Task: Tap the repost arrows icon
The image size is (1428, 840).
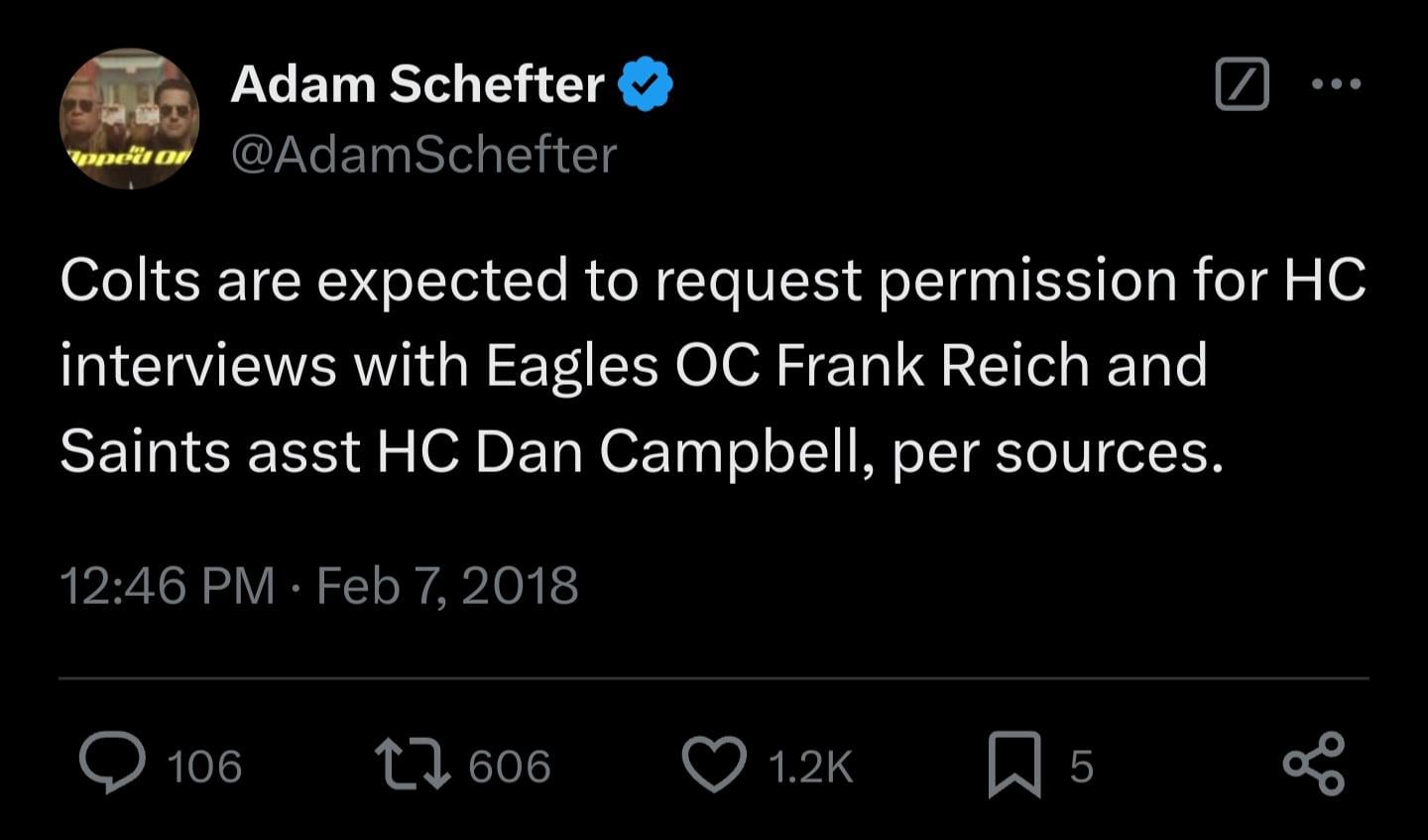Action: coord(413,765)
